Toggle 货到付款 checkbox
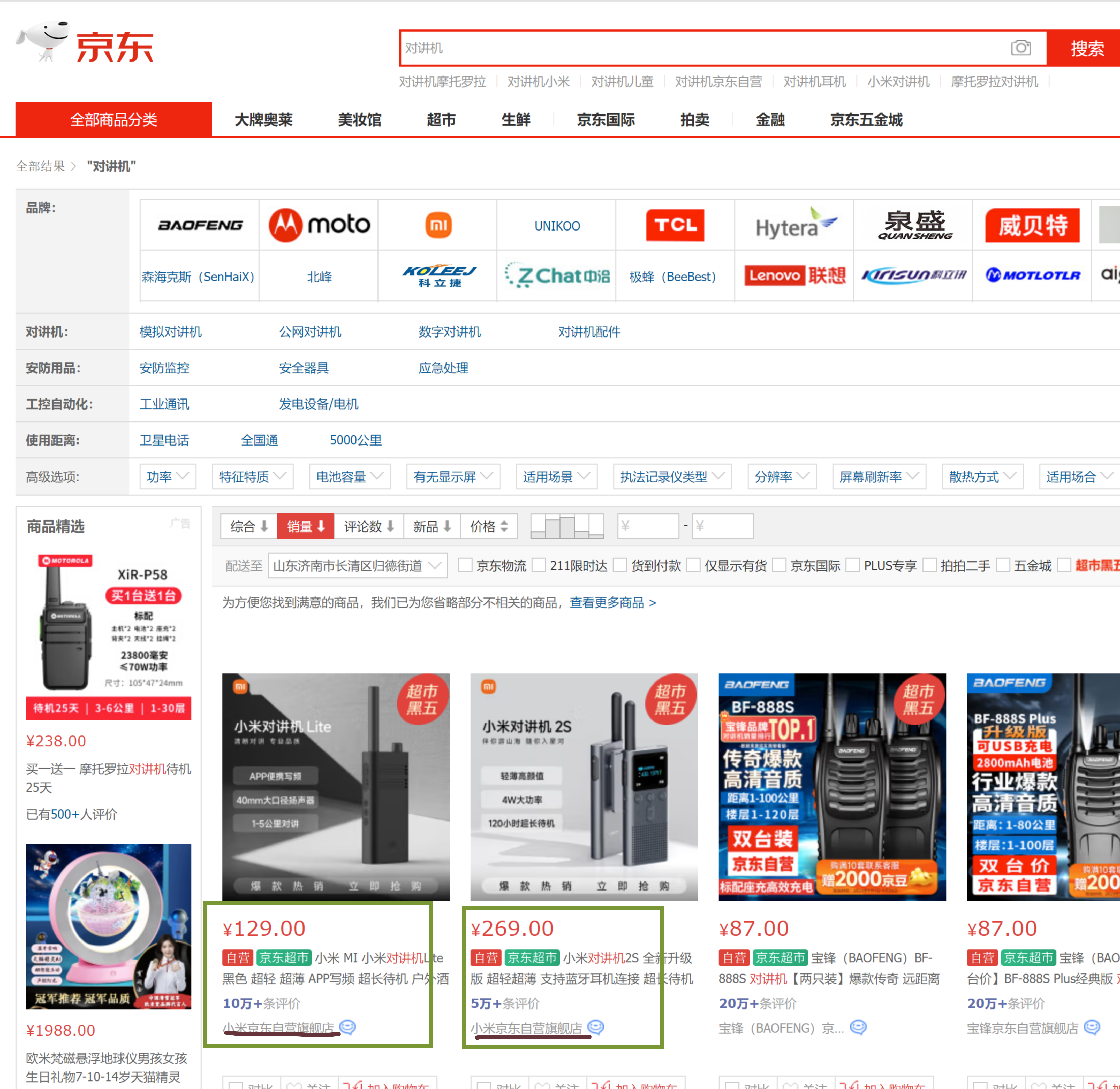Screen dimensions: 1120x1089 point(620,565)
